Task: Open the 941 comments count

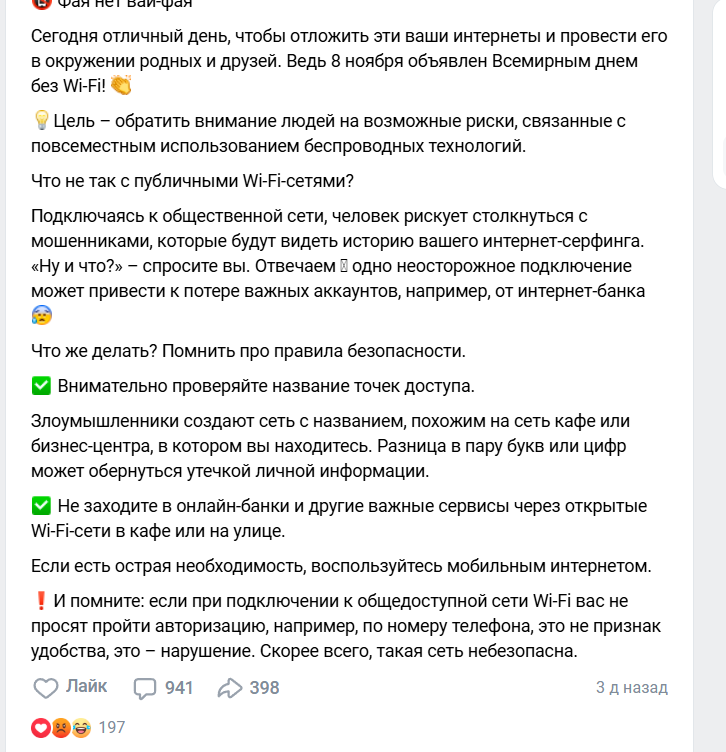Action: (x=179, y=688)
